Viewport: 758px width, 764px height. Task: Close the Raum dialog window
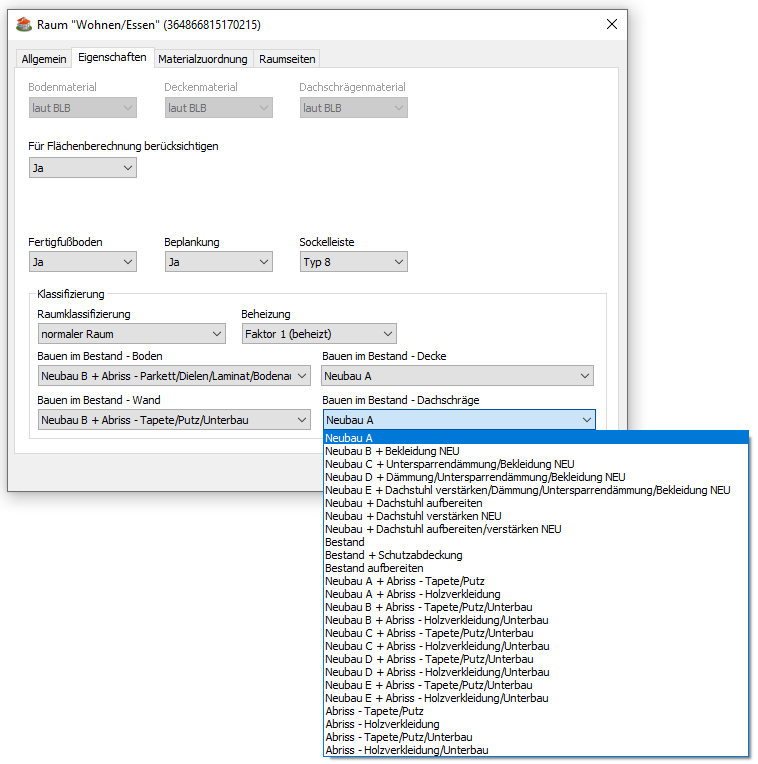click(x=611, y=24)
